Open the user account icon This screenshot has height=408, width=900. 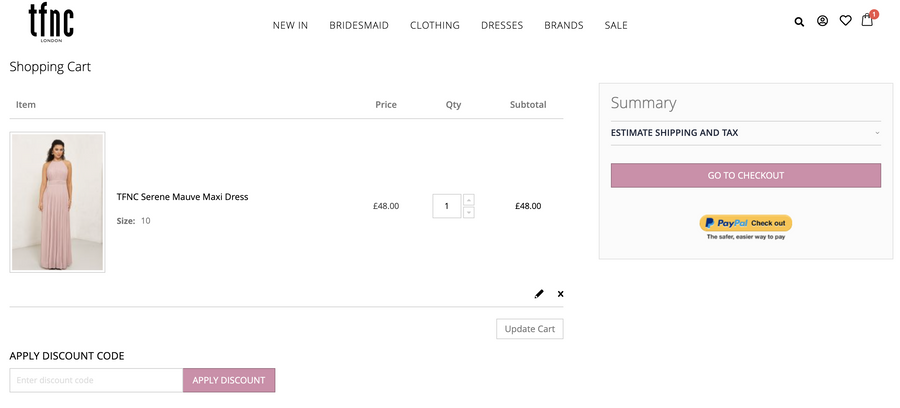[822, 21]
